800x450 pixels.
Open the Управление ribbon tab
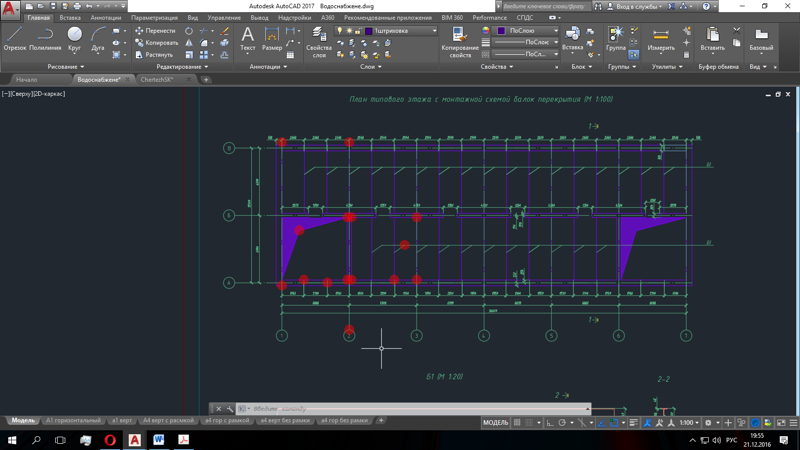tap(224, 17)
